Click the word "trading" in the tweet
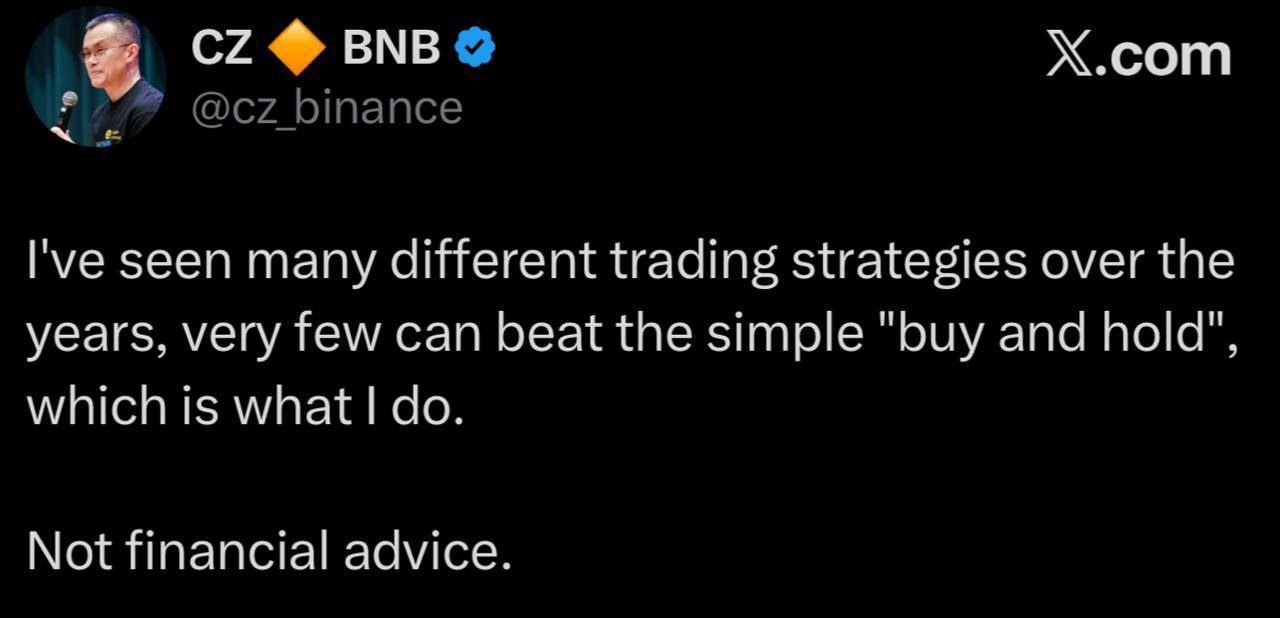The width and height of the screenshot is (1280, 618). pos(695,262)
